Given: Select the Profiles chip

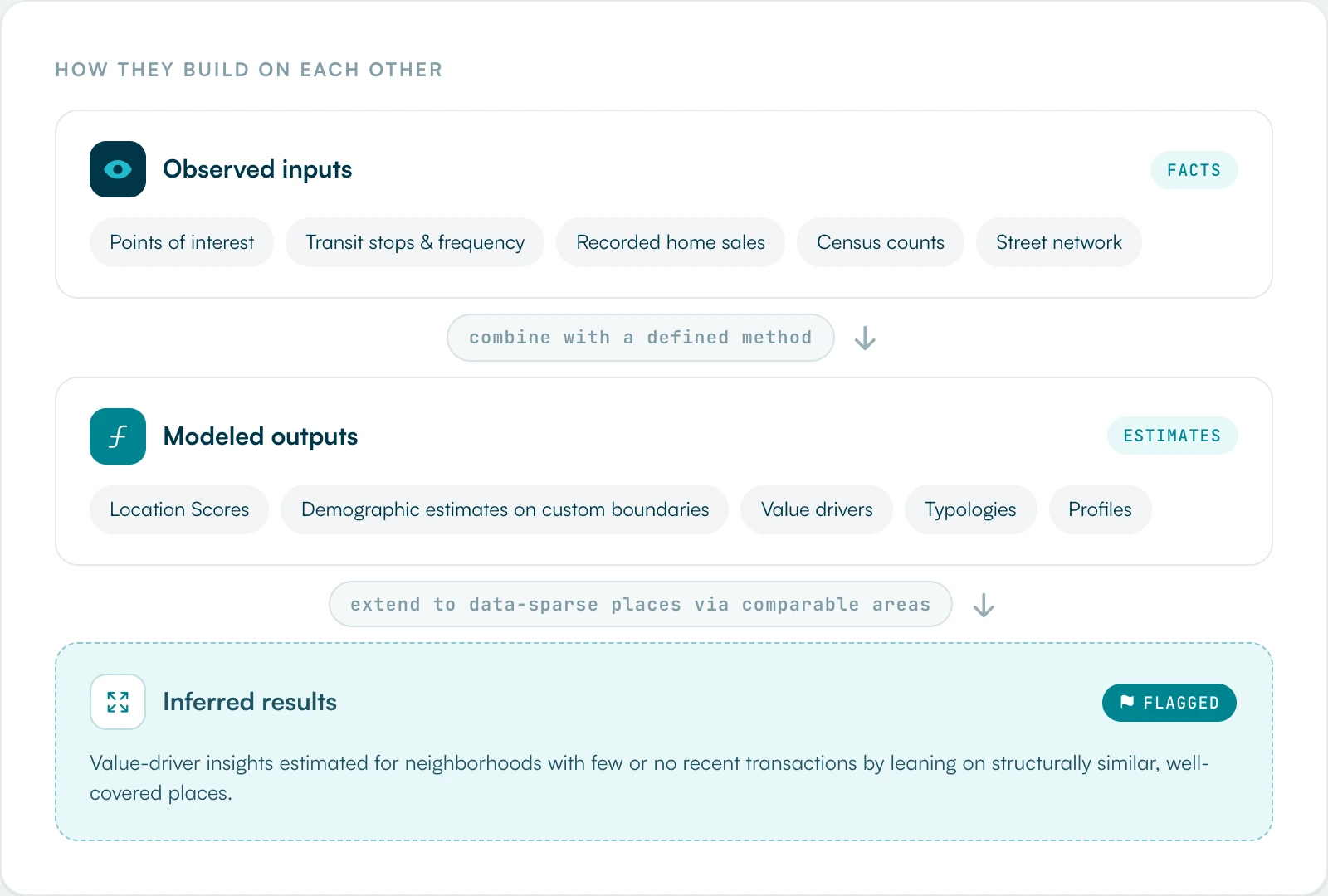Looking at the screenshot, I should click(1100, 509).
